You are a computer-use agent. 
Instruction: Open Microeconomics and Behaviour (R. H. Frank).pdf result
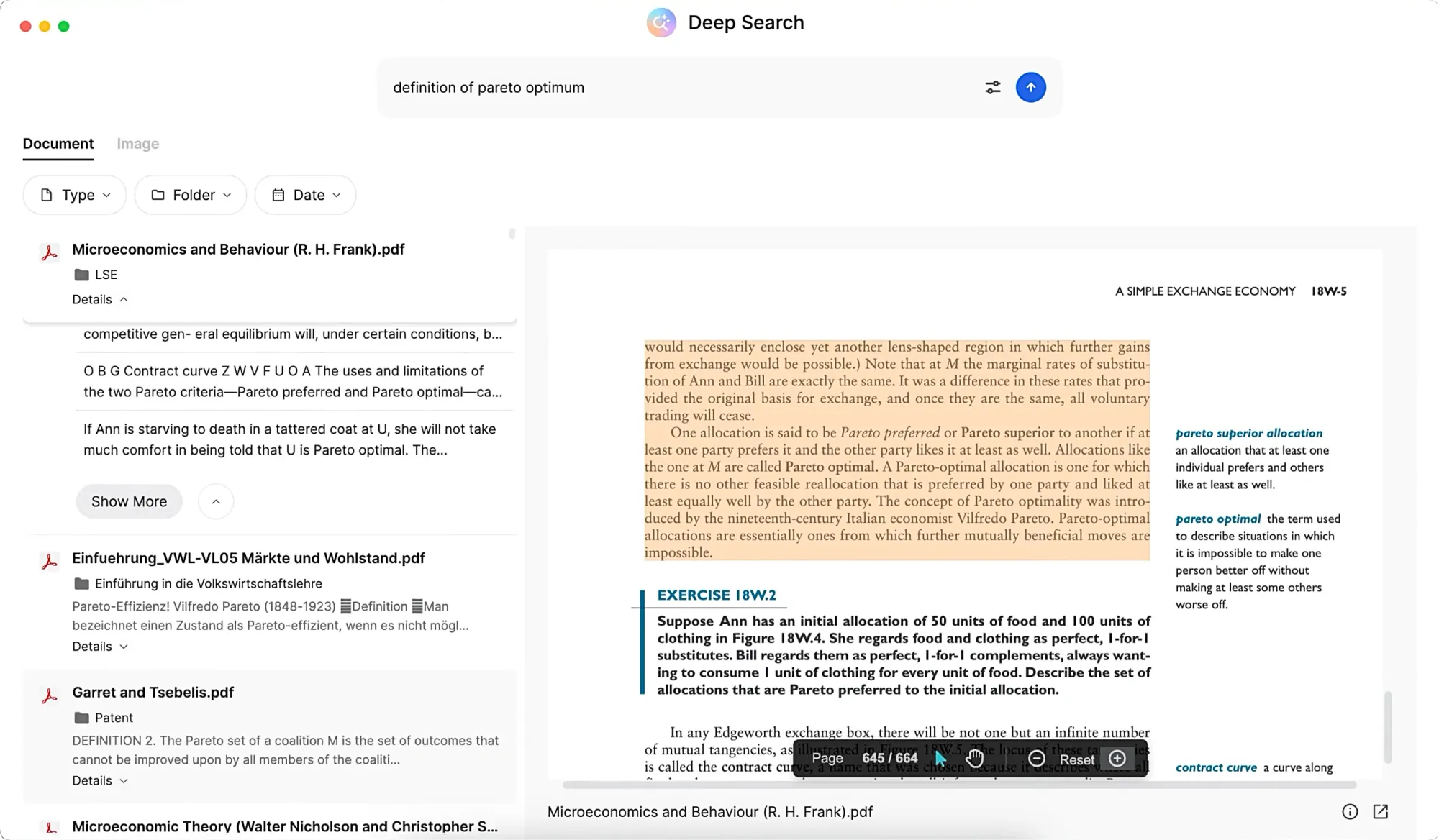(238, 250)
